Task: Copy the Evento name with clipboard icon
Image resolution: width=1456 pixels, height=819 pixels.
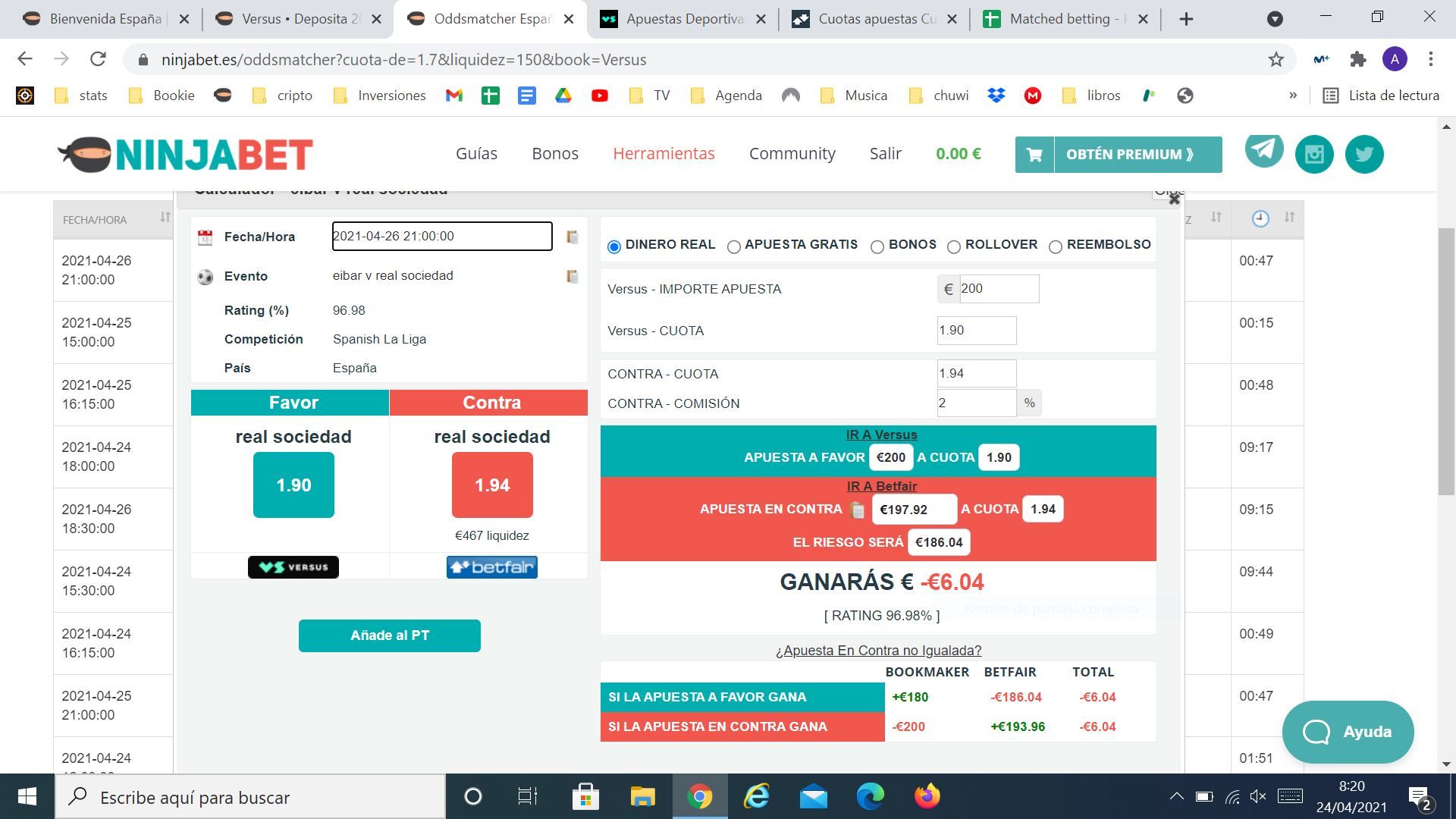Action: point(573,276)
